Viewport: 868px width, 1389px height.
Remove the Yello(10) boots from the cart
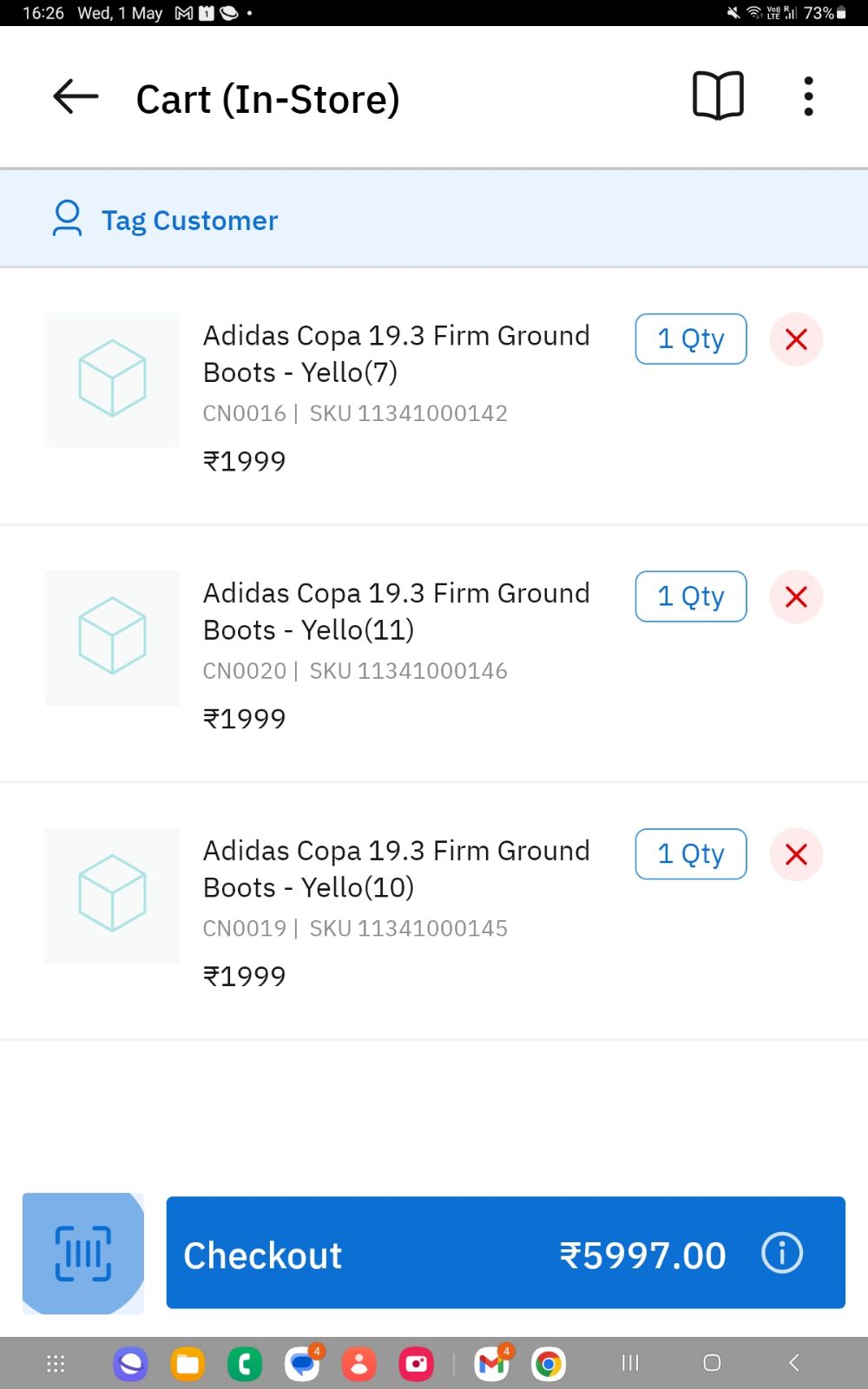tap(796, 855)
